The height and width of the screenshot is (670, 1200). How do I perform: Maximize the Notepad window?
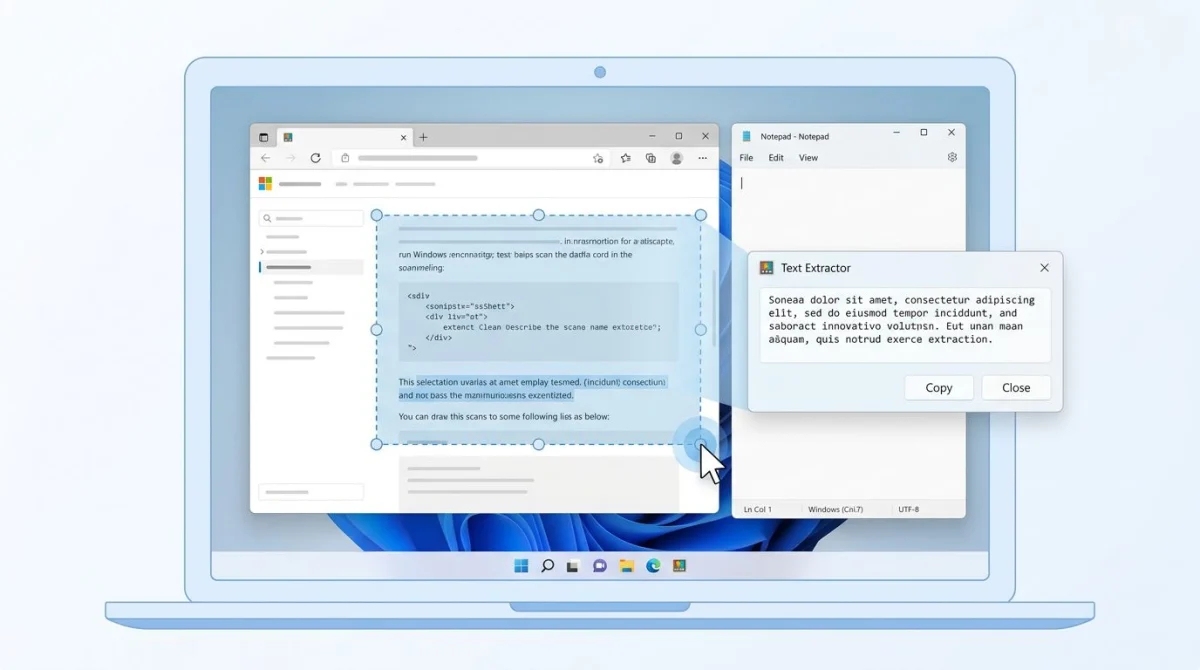tap(923, 133)
